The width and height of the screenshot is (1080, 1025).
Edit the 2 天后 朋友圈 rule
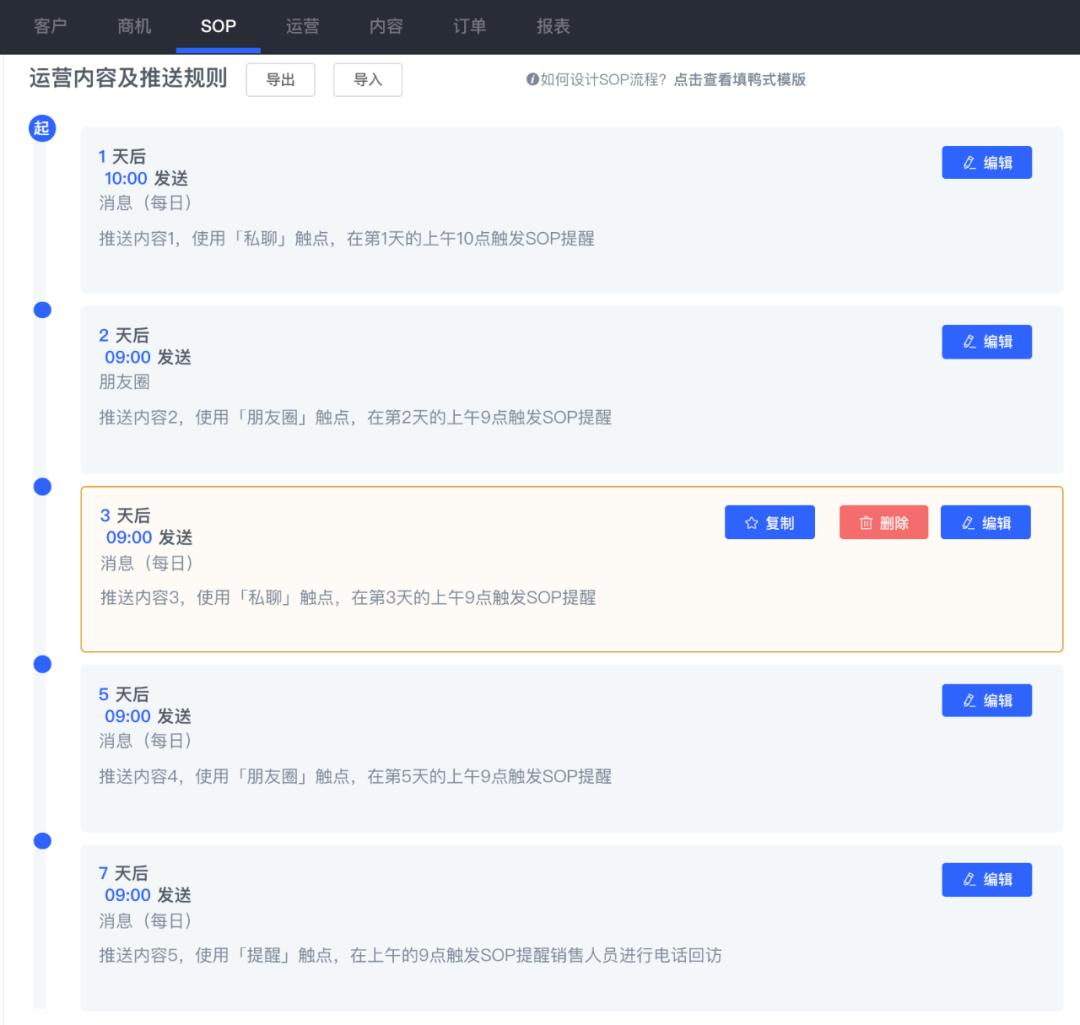tap(986, 342)
